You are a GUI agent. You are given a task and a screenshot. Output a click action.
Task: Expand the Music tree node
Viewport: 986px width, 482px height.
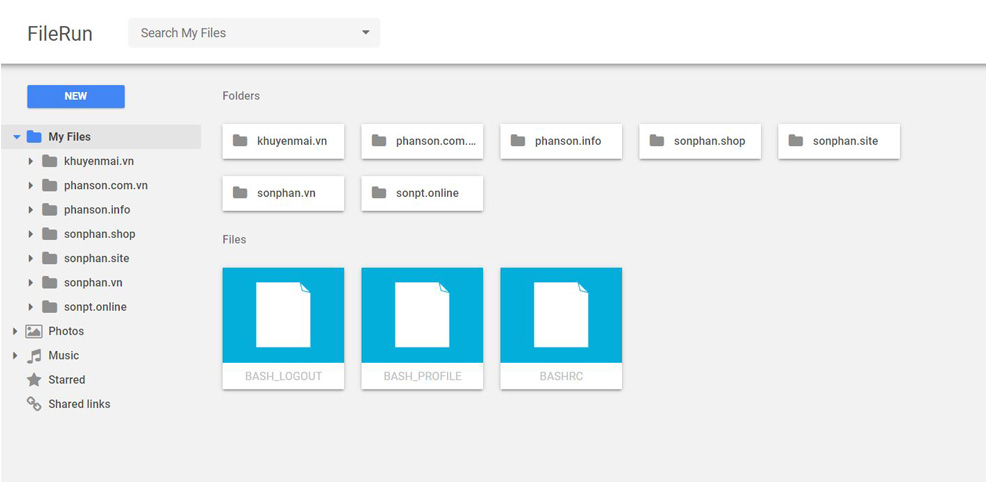click(15, 356)
